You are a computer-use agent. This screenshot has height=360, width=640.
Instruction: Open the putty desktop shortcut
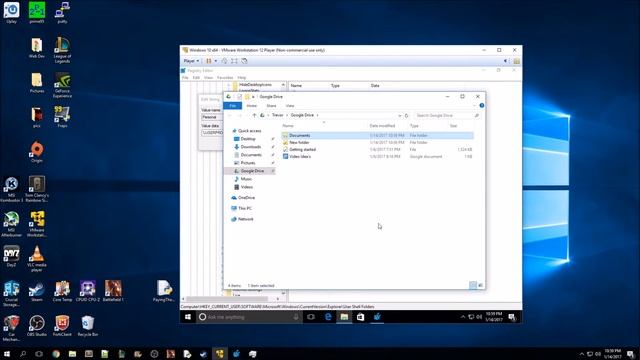62,13
